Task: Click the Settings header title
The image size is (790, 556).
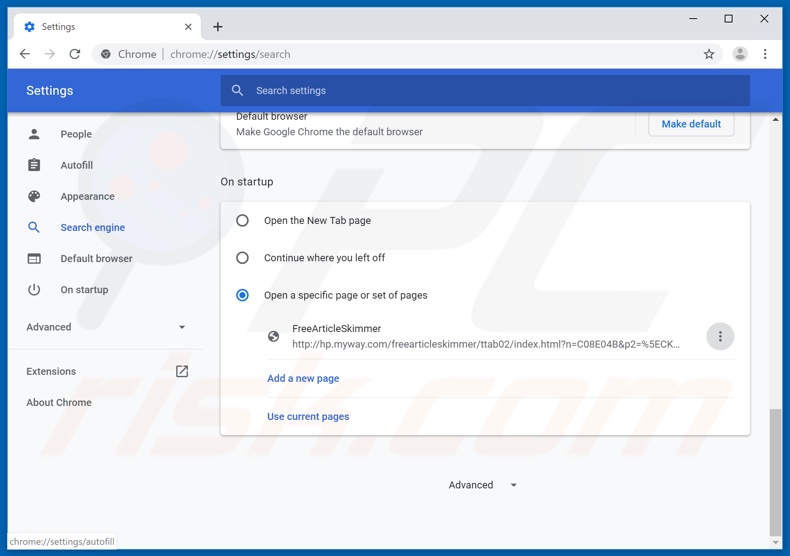Action: [49, 91]
